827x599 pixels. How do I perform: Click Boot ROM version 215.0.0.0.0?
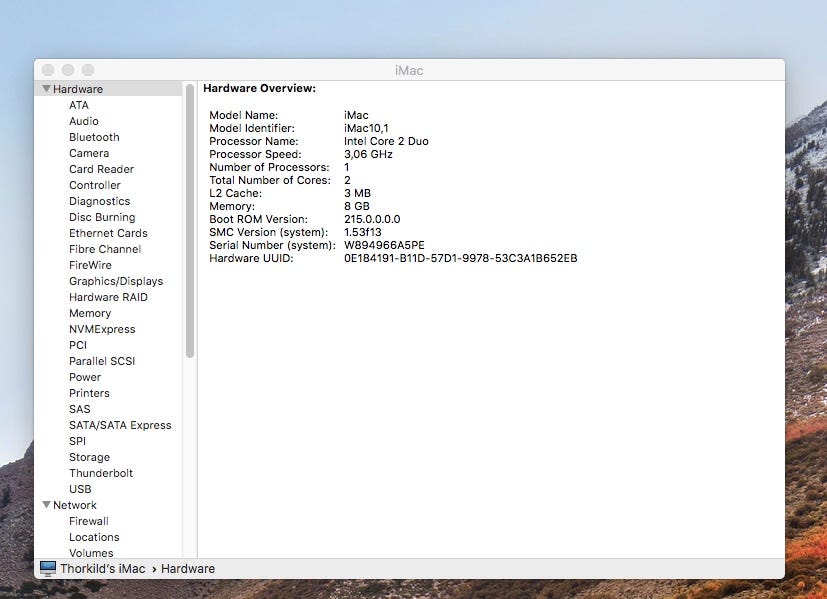pos(372,219)
